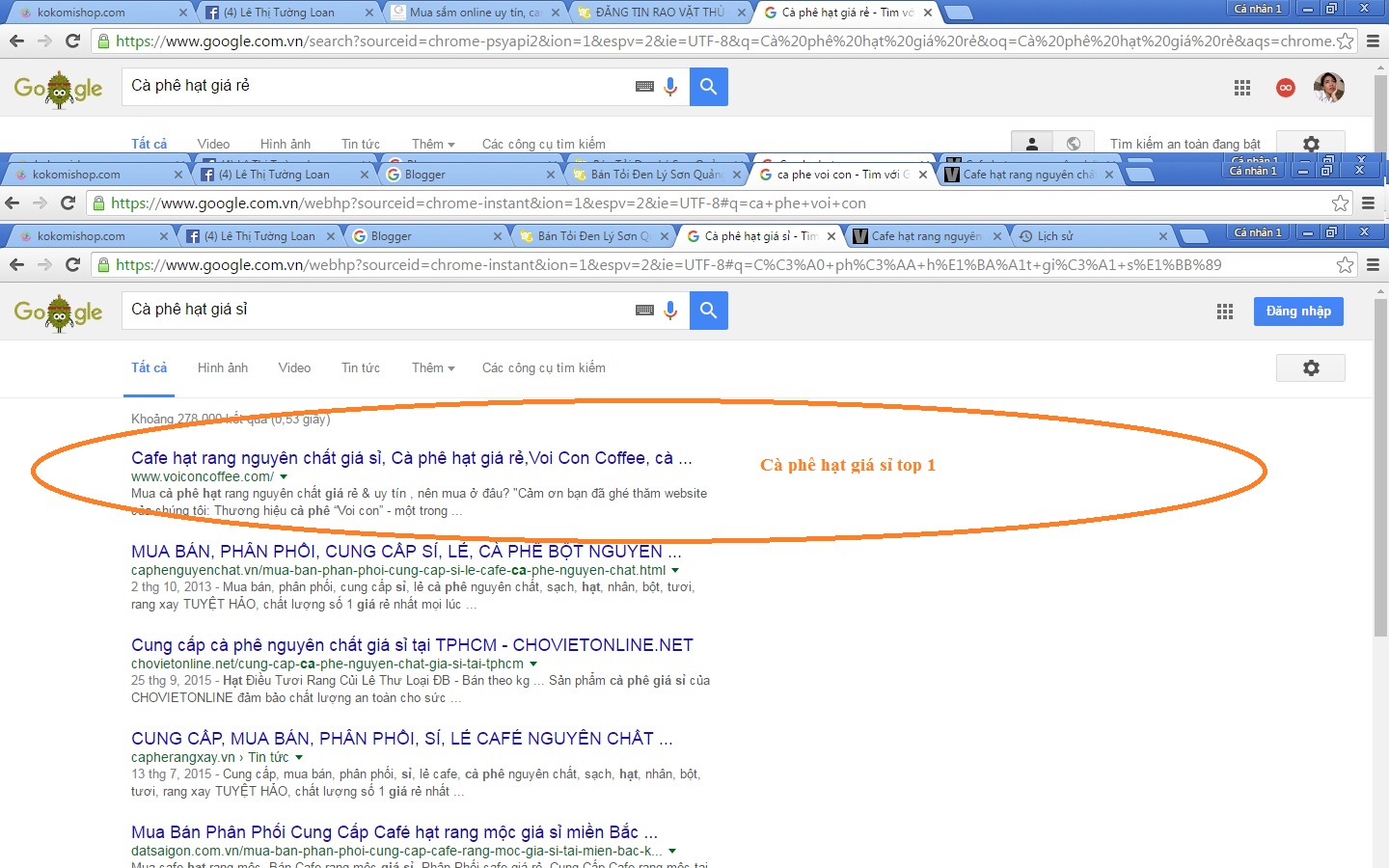Image resolution: width=1389 pixels, height=868 pixels.
Task: Open the 'Lịch sử' browser tab
Action: click(1093, 236)
